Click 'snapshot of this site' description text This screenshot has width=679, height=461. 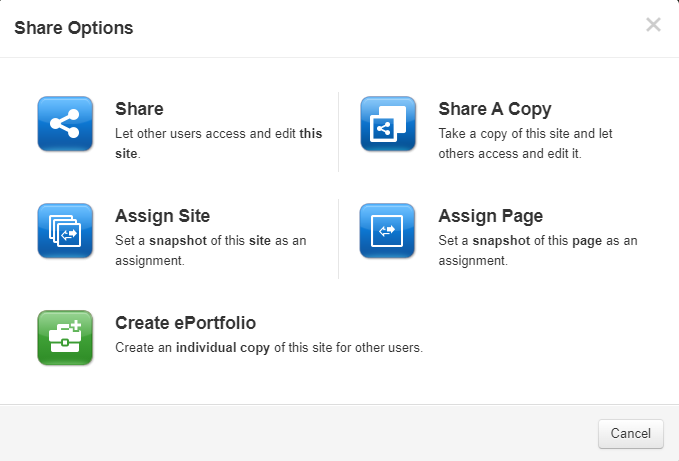(210, 250)
